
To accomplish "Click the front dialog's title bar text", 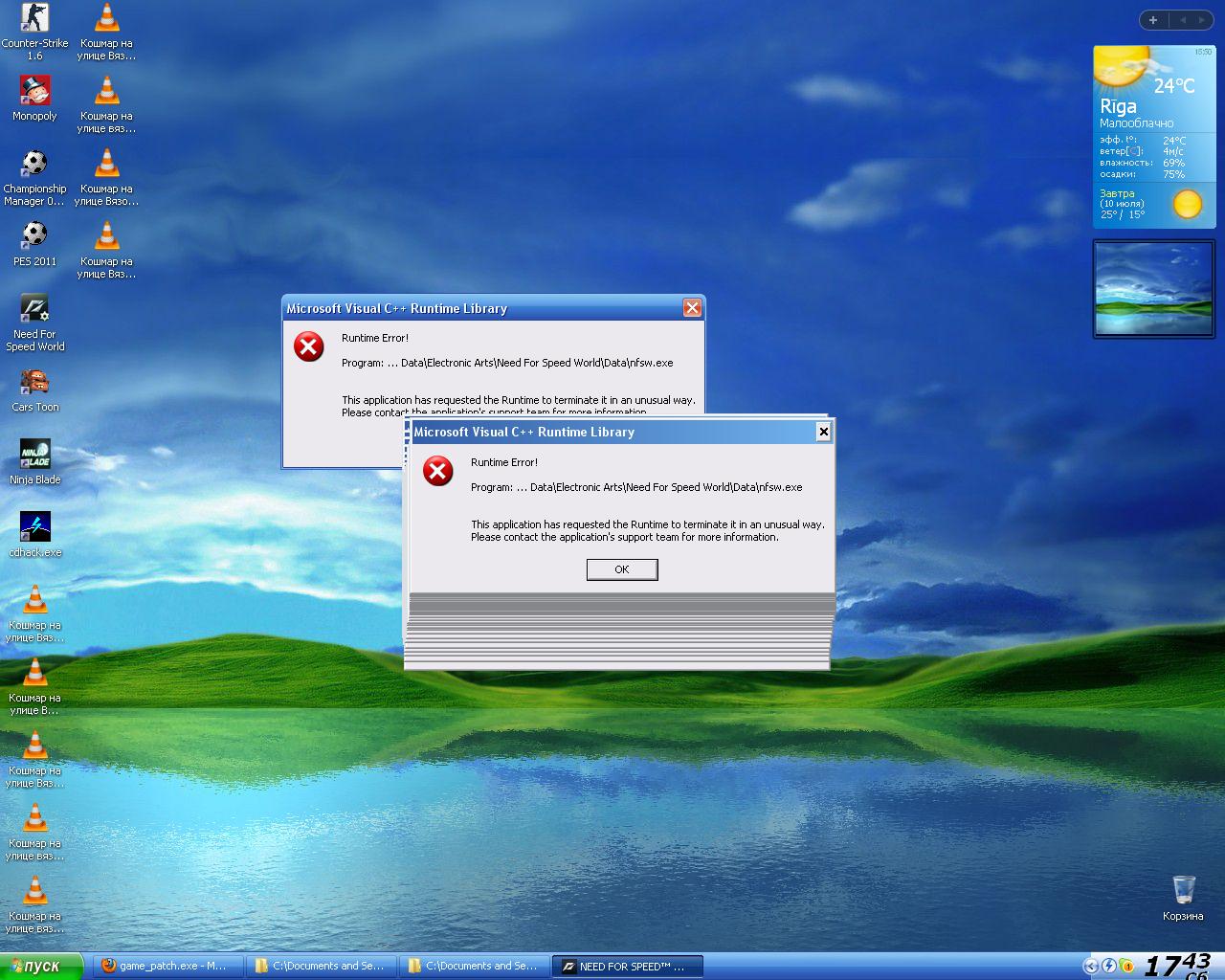I will click(x=524, y=432).
